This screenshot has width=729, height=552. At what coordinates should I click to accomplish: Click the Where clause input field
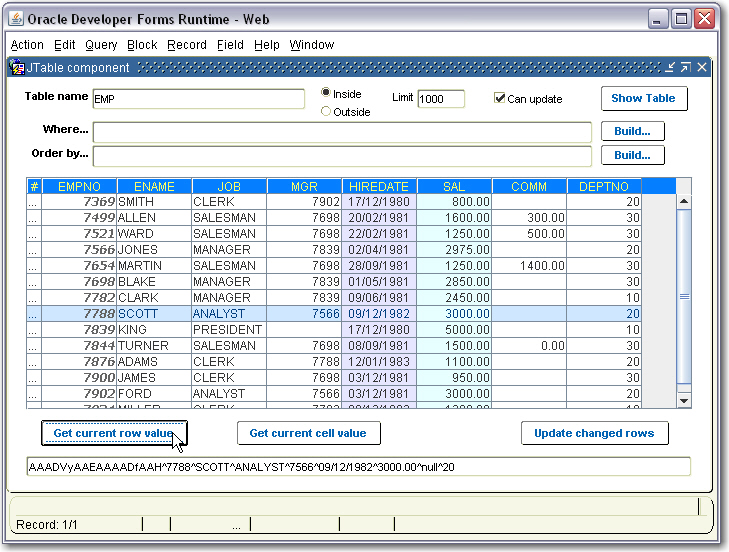pos(342,132)
